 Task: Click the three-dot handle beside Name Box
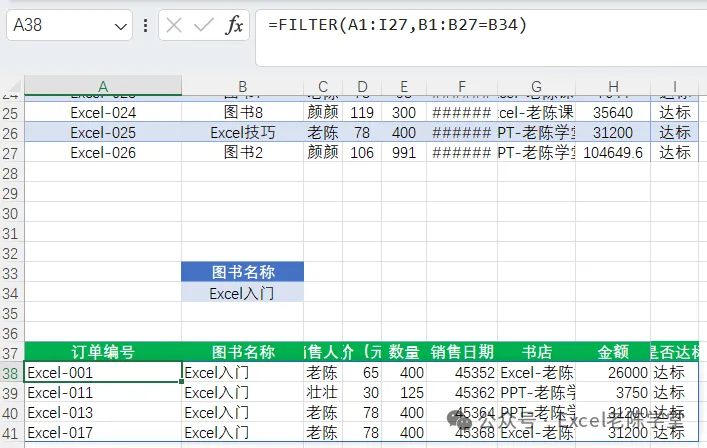click(x=145, y=25)
